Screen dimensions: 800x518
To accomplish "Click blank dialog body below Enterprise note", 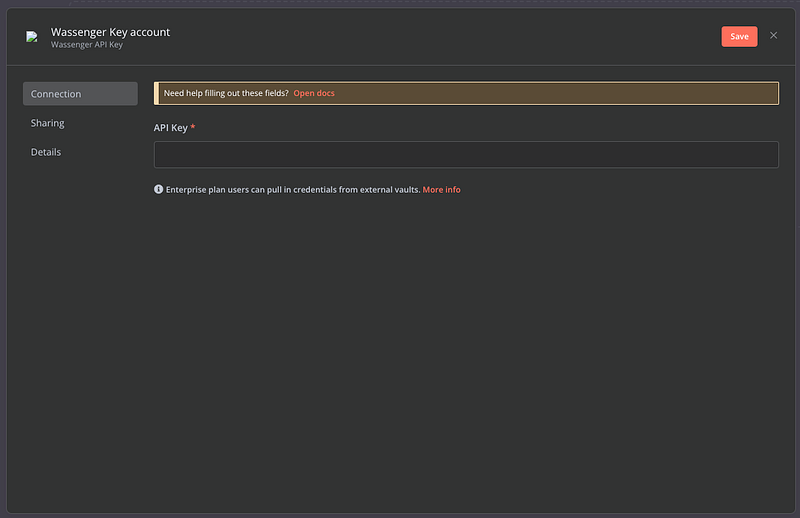I will (465, 350).
